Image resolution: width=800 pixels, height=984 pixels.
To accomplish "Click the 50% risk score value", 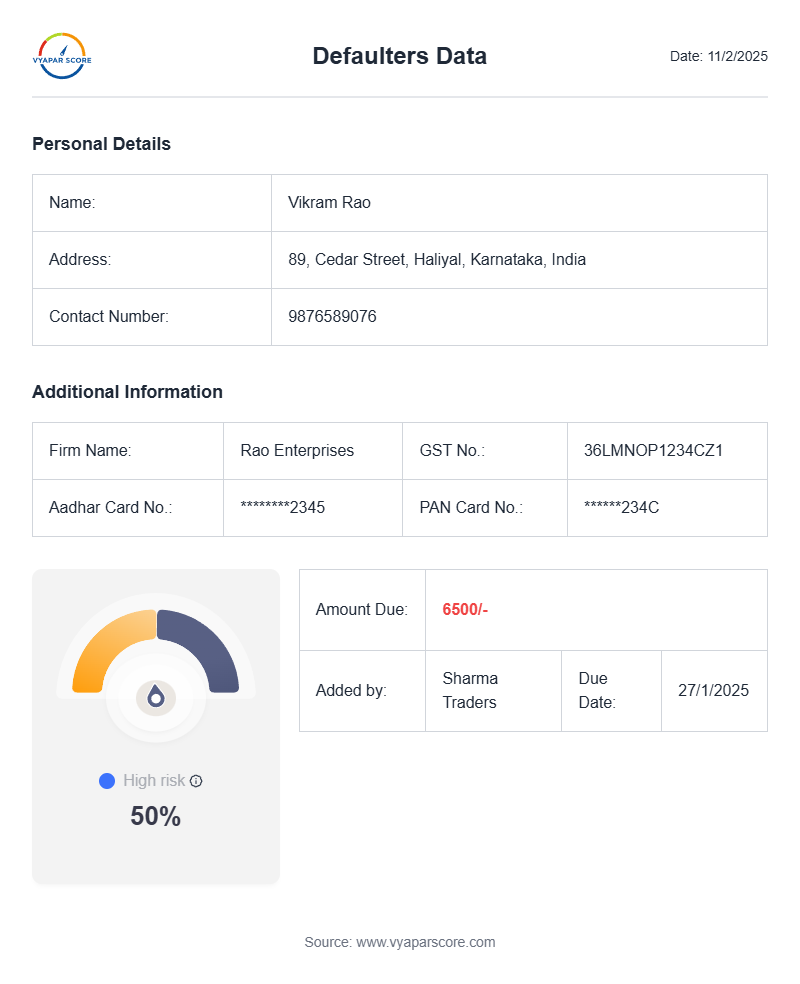I will tap(156, 817).
